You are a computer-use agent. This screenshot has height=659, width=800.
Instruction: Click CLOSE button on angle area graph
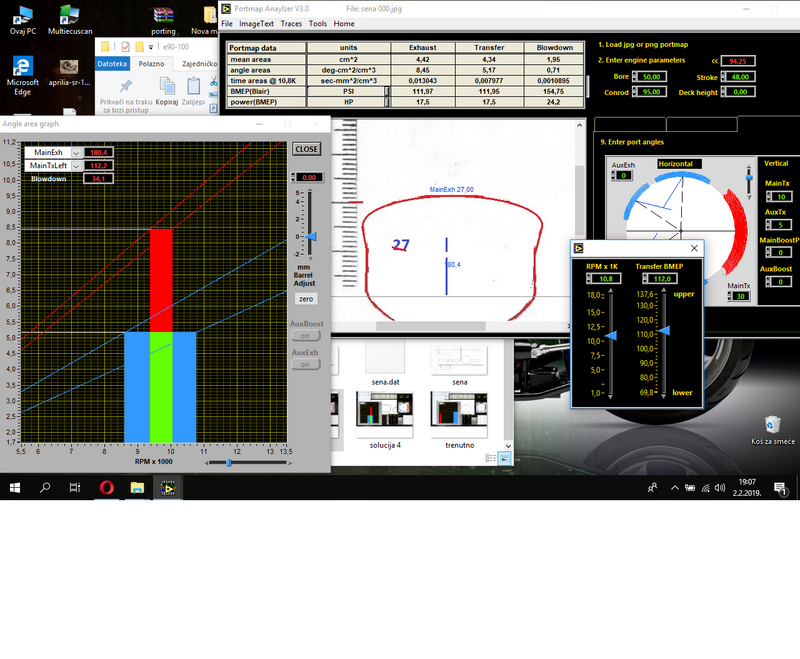307,149
